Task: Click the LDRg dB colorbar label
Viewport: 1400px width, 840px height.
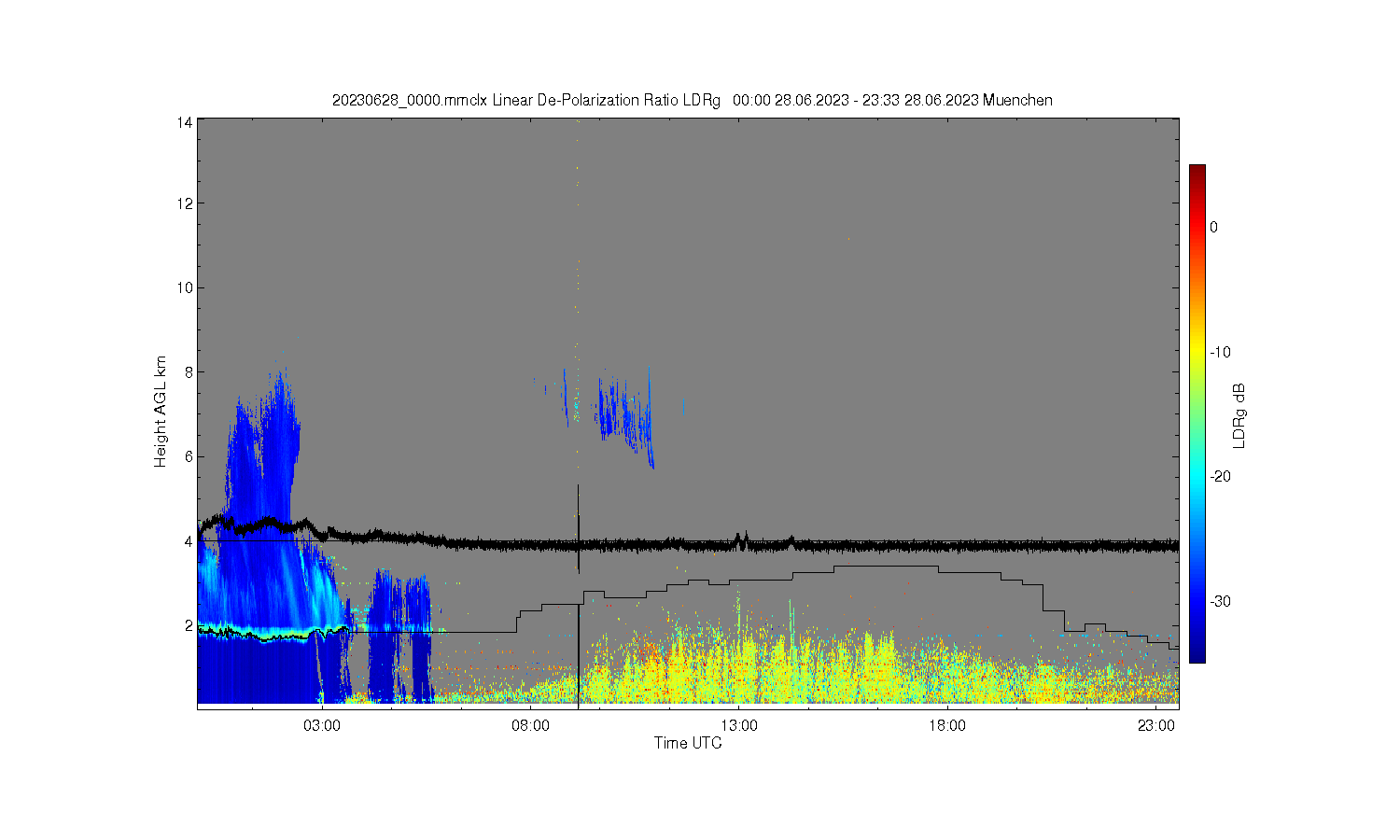Action: tap(1239, 416)
